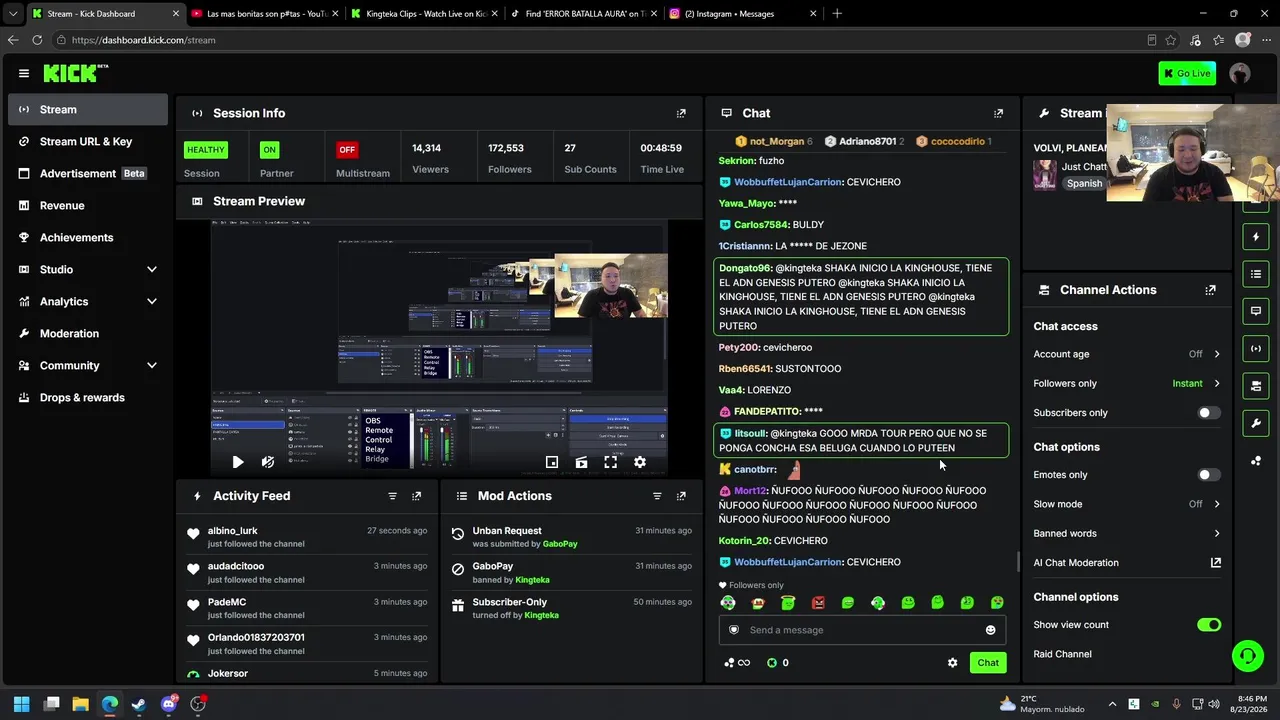Toggle Show view count switch
1280x720 pixels.
pyautogui.click(x=1209, y=625)
